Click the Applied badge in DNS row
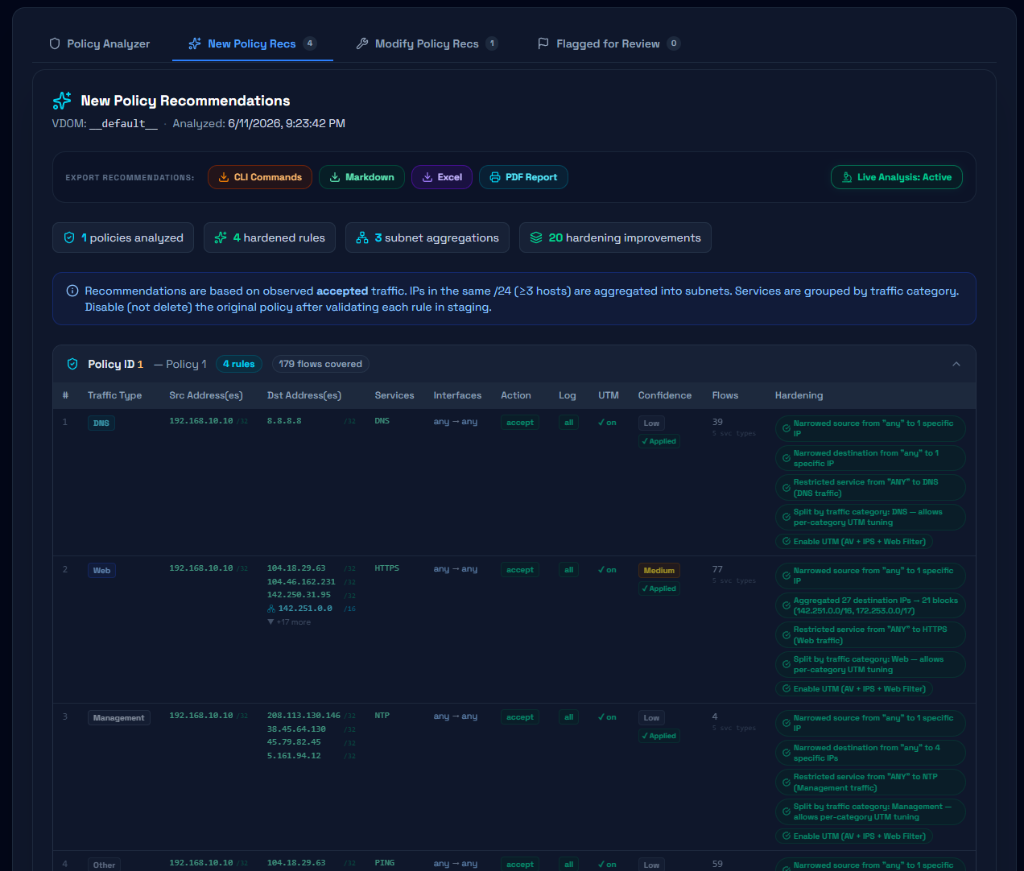Image resolution: width=1024 pixels, height=871 pixels. [x=659, y=441]
